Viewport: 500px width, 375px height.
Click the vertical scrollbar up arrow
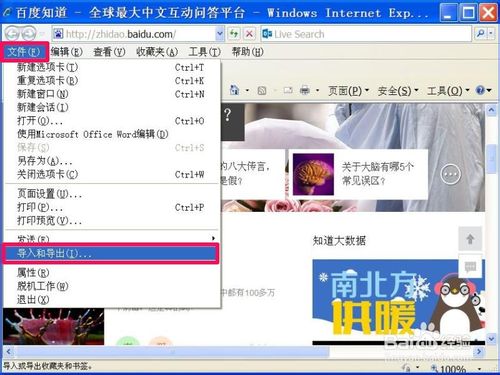tap(492, 110)
